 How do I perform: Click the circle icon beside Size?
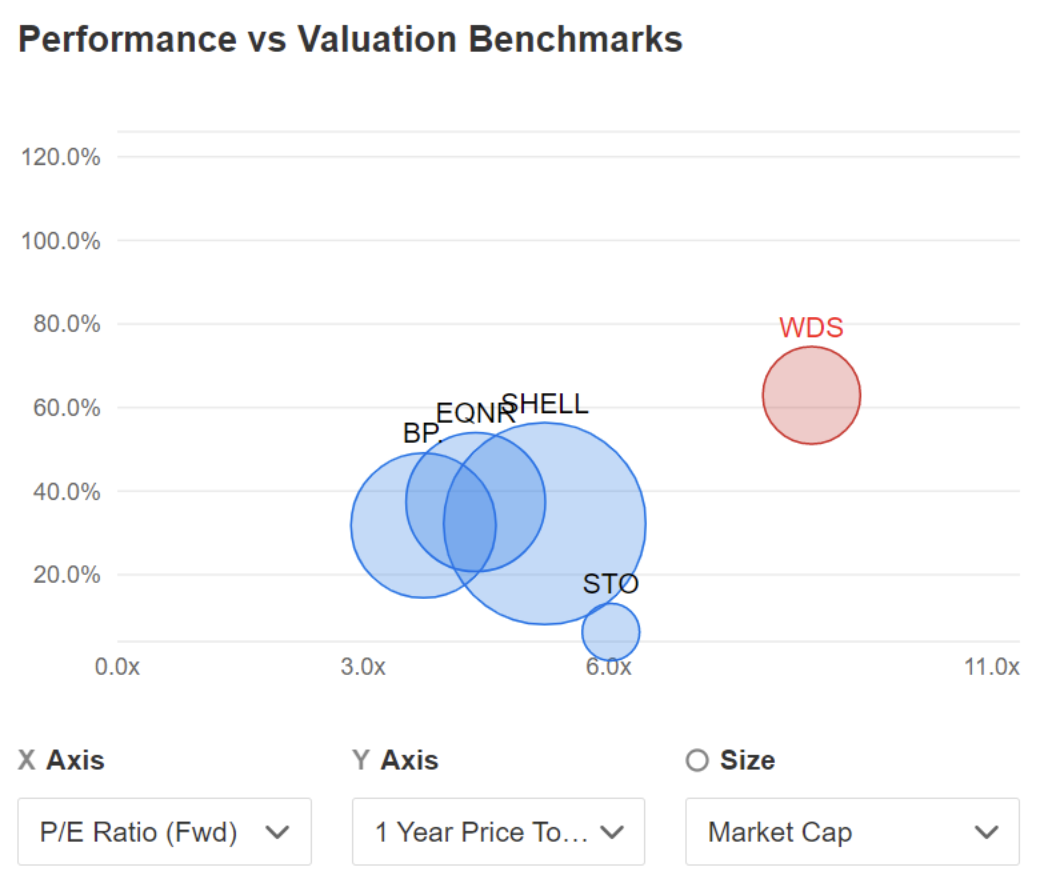point(697,761)
